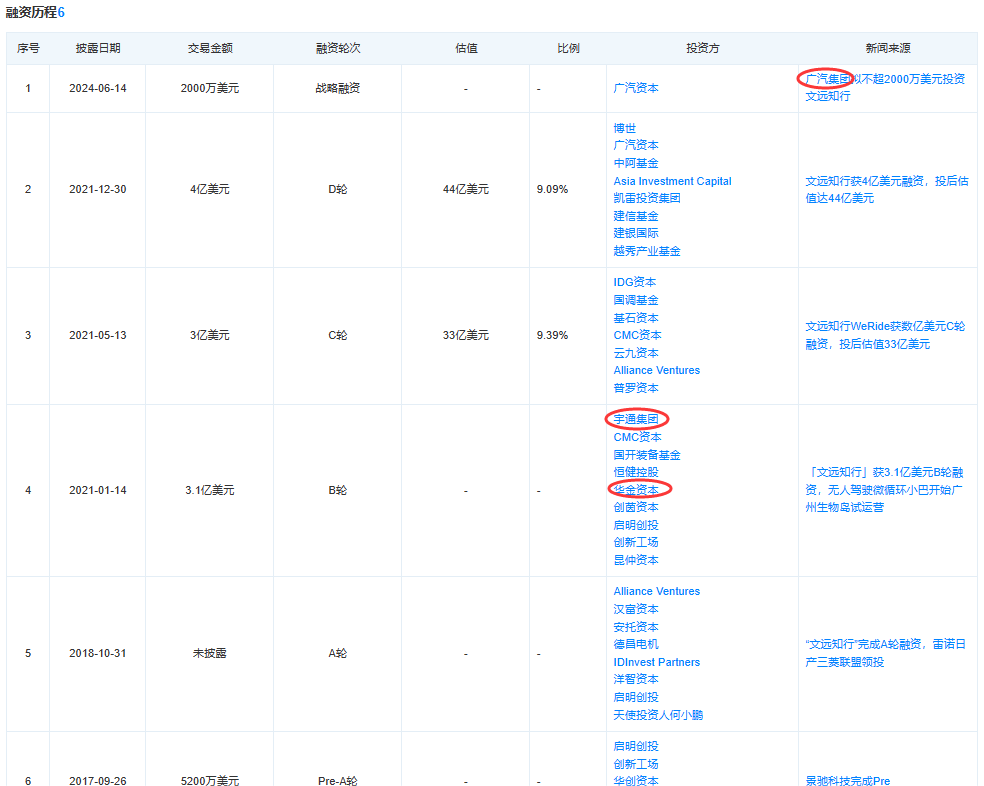Select the date cell 2021-12-30
The width and height of the screenshot is (984, 786).
tap(98, 190)
